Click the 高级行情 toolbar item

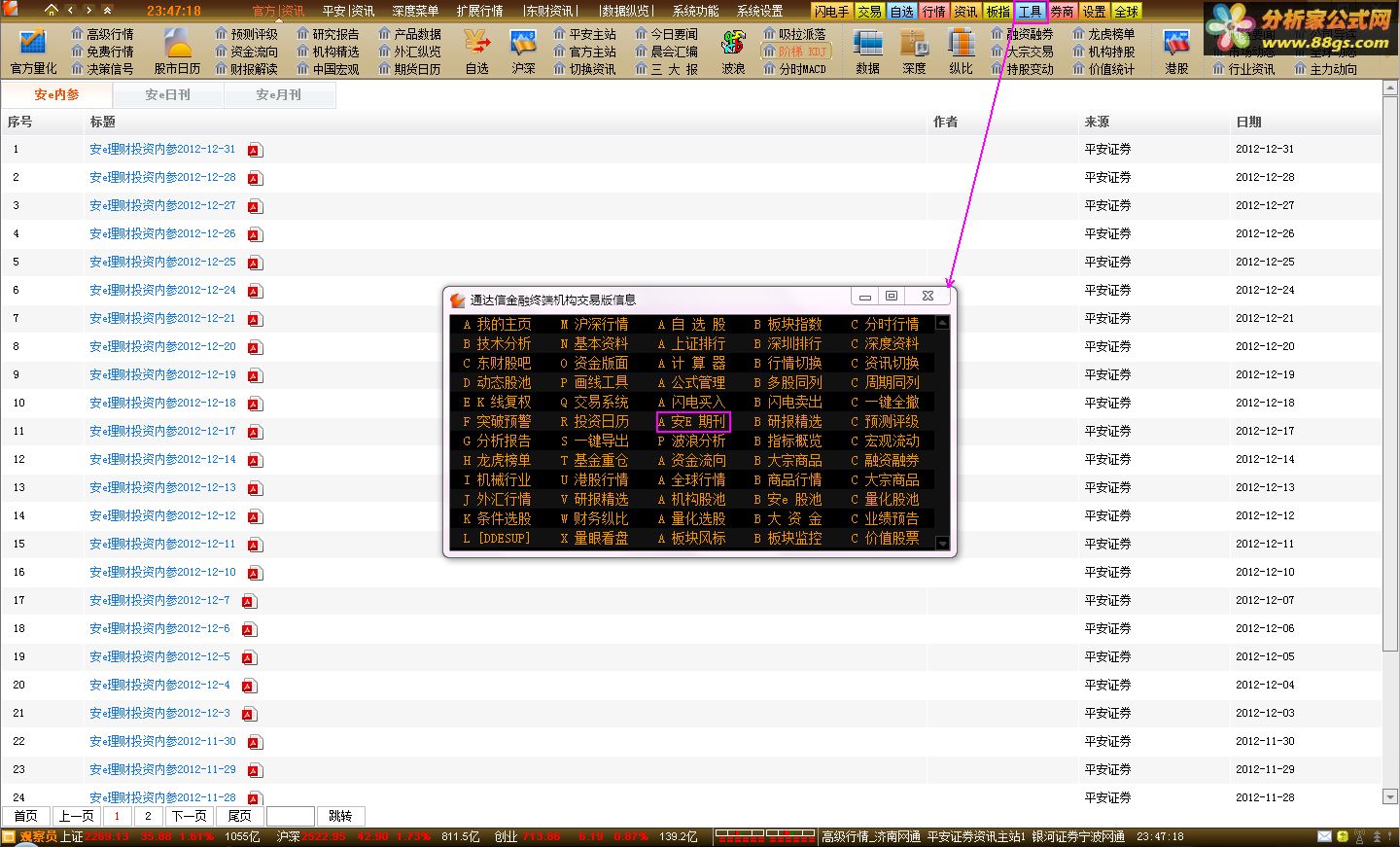point(102,34)
